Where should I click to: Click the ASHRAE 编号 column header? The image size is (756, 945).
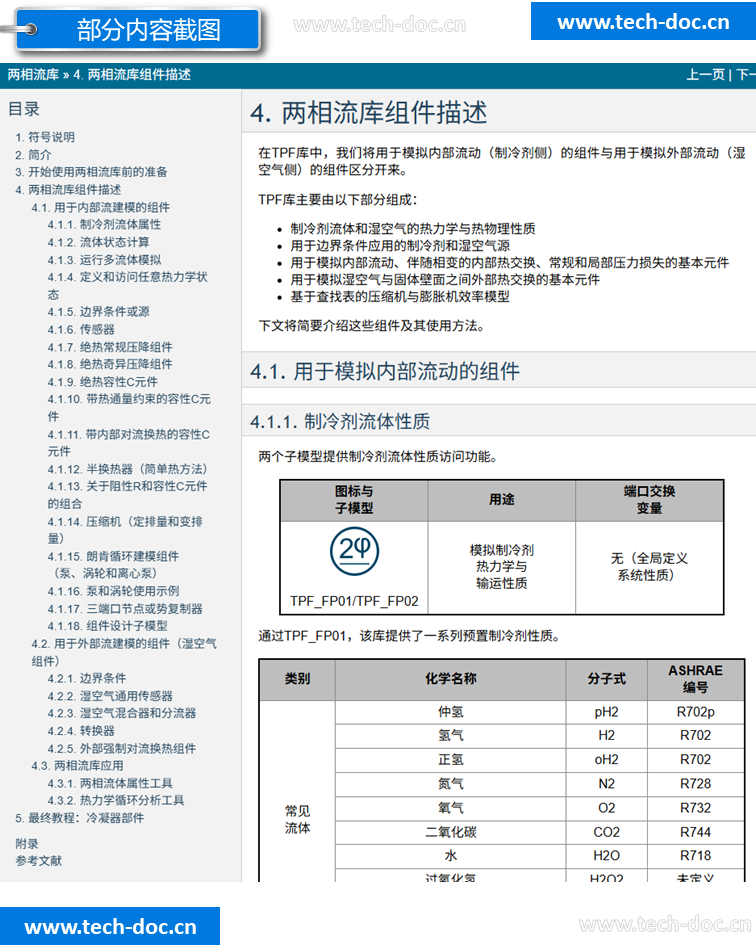[x=695, y=679]
